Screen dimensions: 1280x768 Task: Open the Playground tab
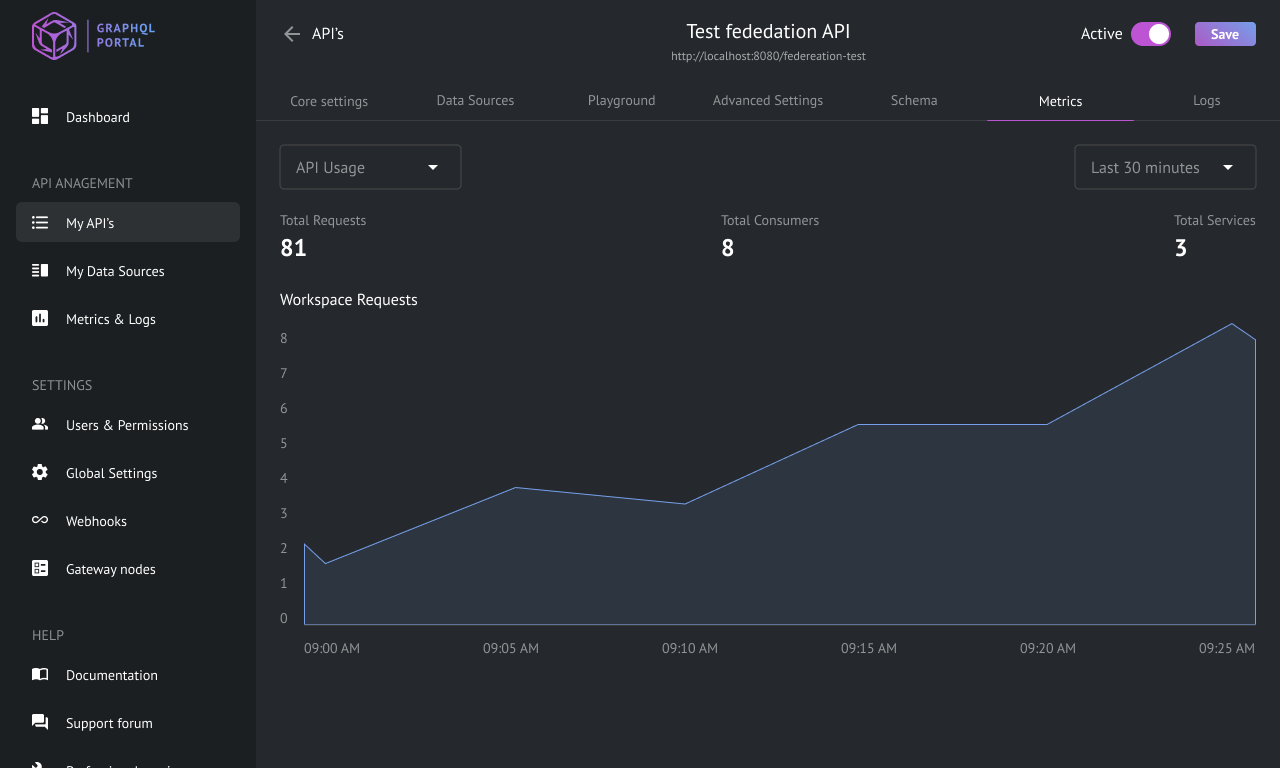click(x=622, y=100)
